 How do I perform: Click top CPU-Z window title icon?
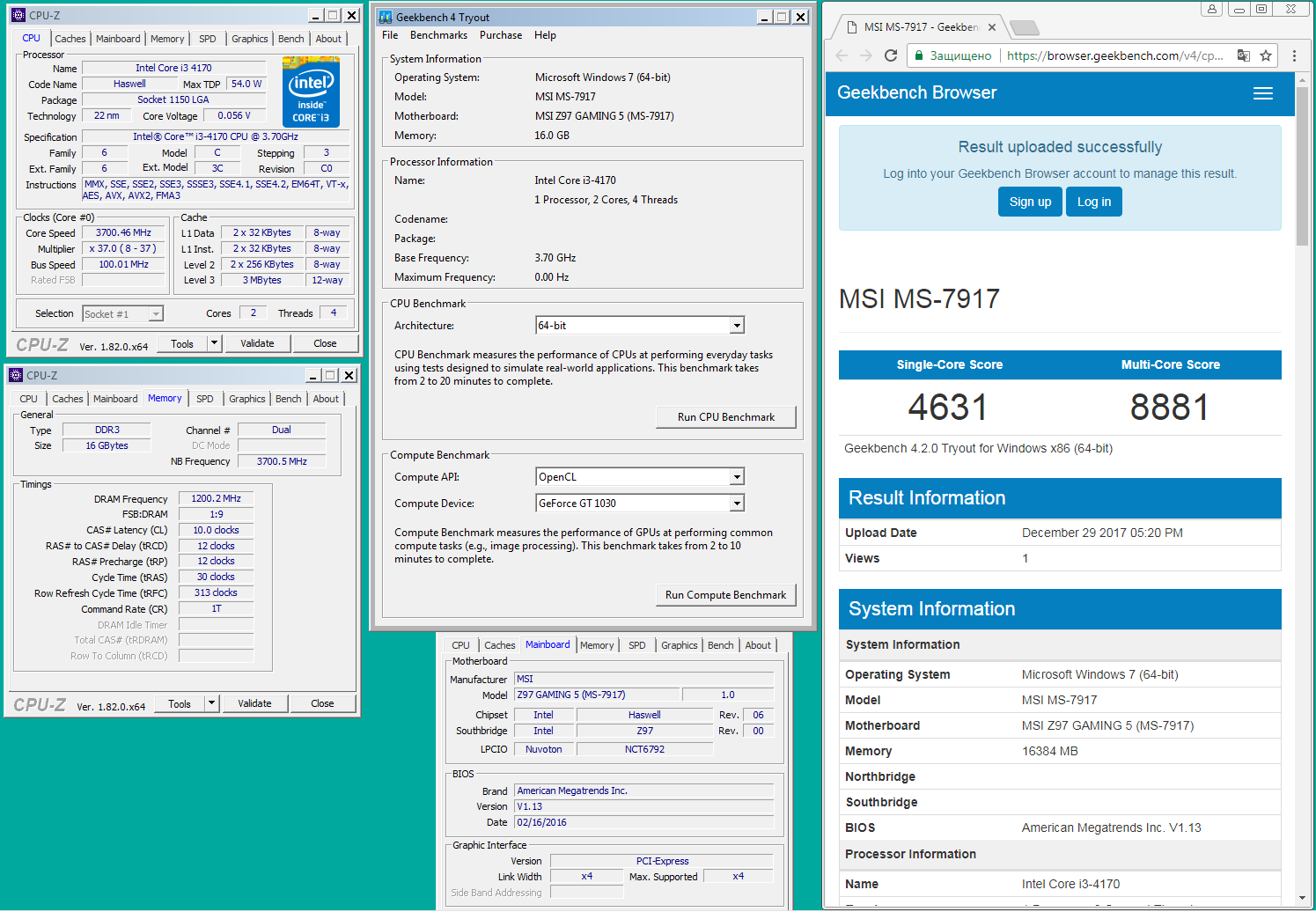18,15
